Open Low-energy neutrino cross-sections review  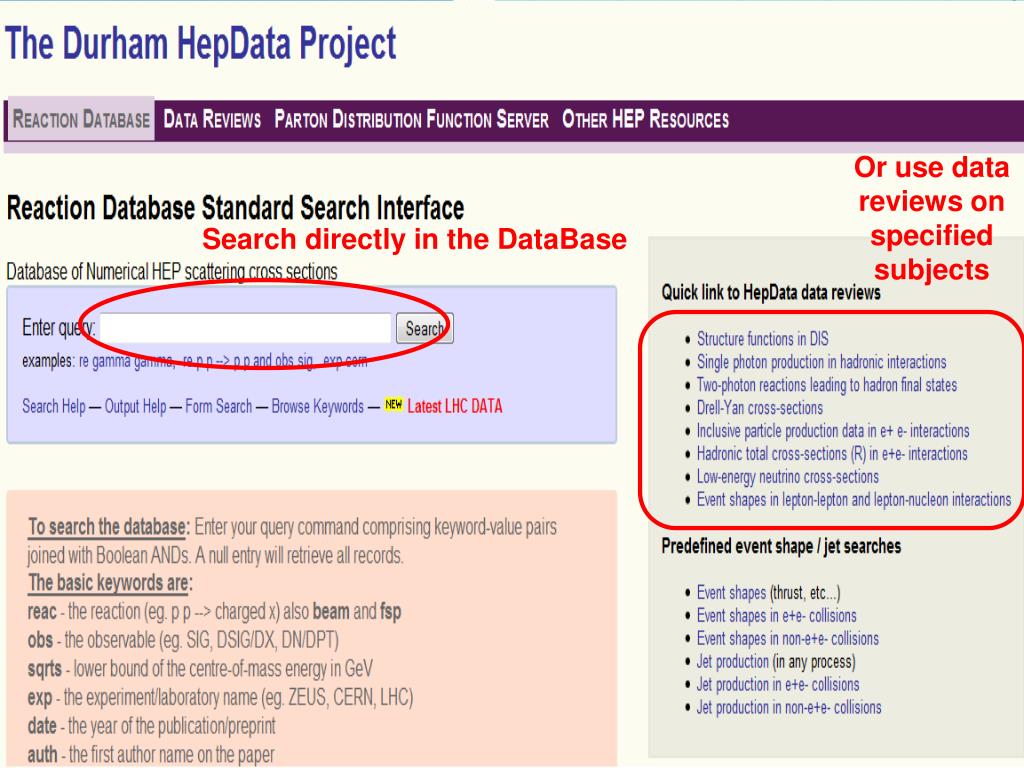click(x=788, y=477)
